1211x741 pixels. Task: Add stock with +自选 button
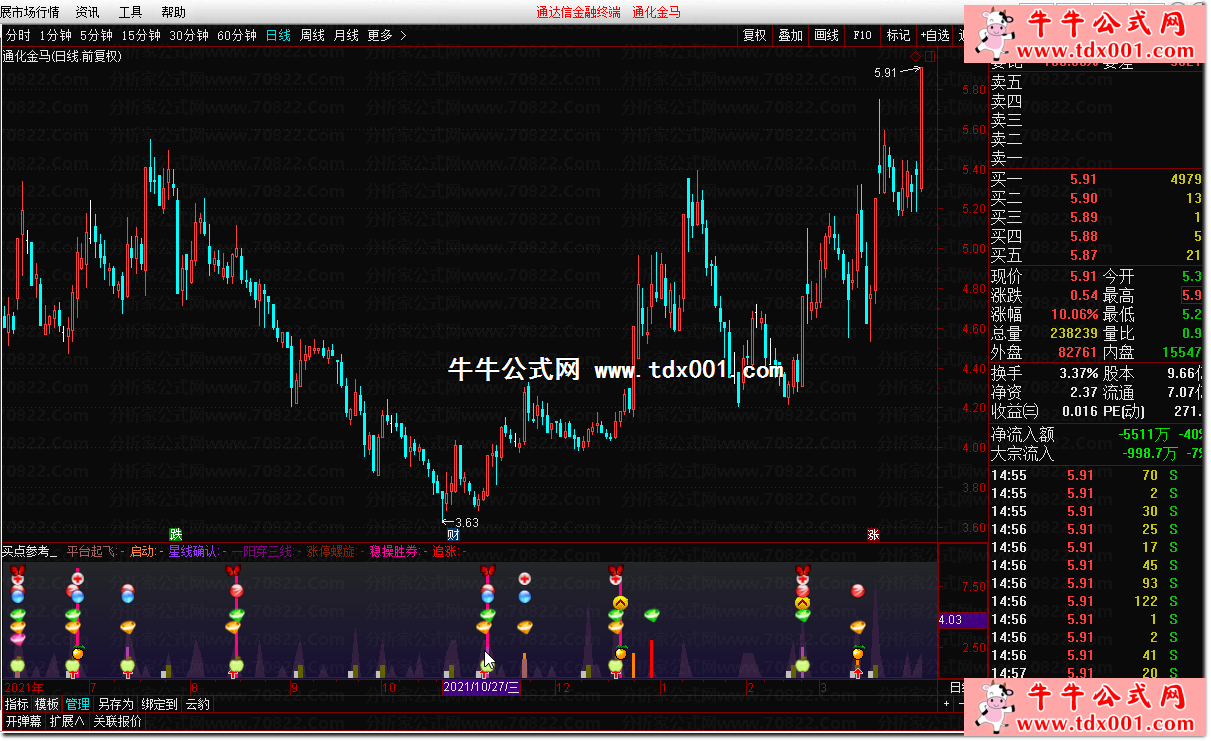tap(935, 35)
